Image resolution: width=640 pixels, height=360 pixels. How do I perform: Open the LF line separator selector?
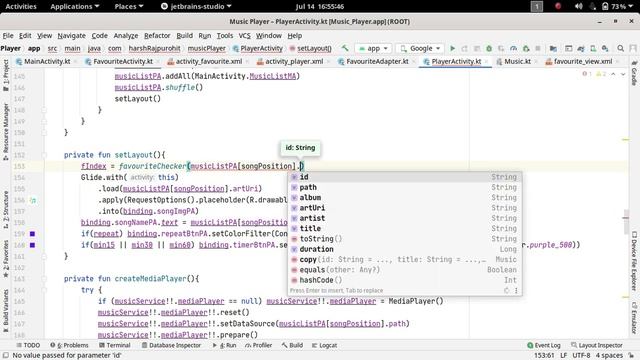[x=563, y=356]
